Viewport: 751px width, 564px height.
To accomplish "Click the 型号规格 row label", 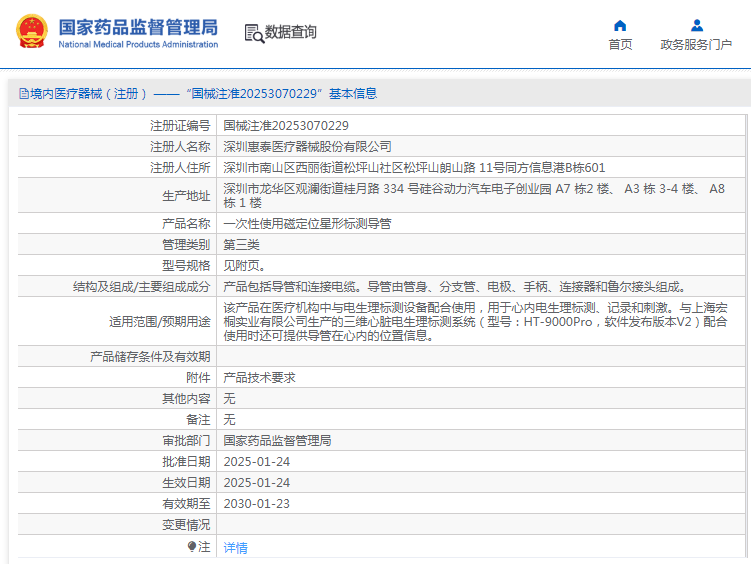I will (x=186, y=266).
